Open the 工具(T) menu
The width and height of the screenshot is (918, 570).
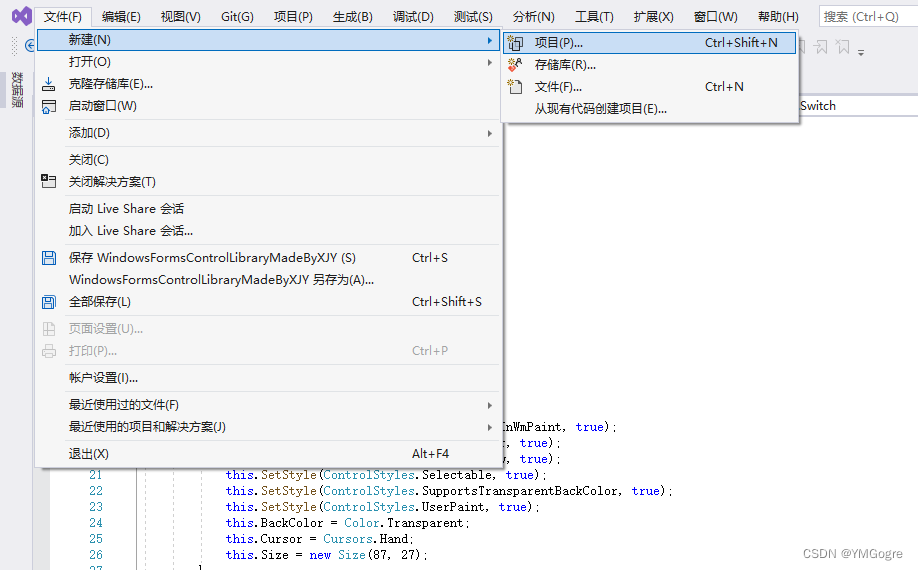(594, 17)
